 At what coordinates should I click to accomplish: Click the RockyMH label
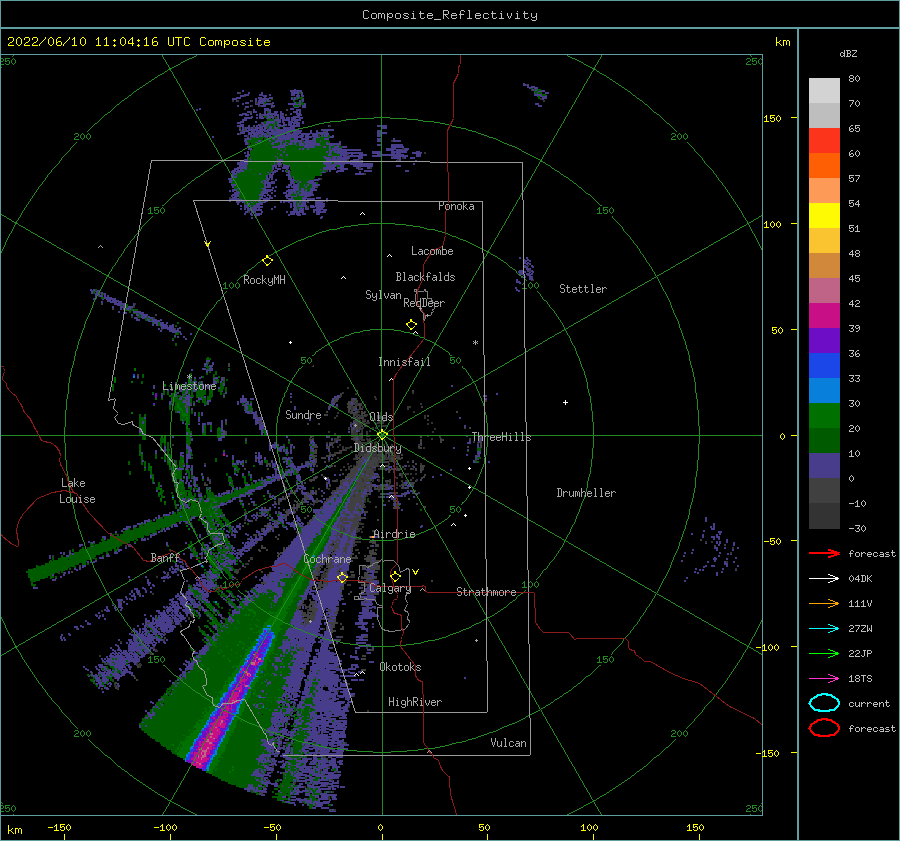click(x=264, y=280)
